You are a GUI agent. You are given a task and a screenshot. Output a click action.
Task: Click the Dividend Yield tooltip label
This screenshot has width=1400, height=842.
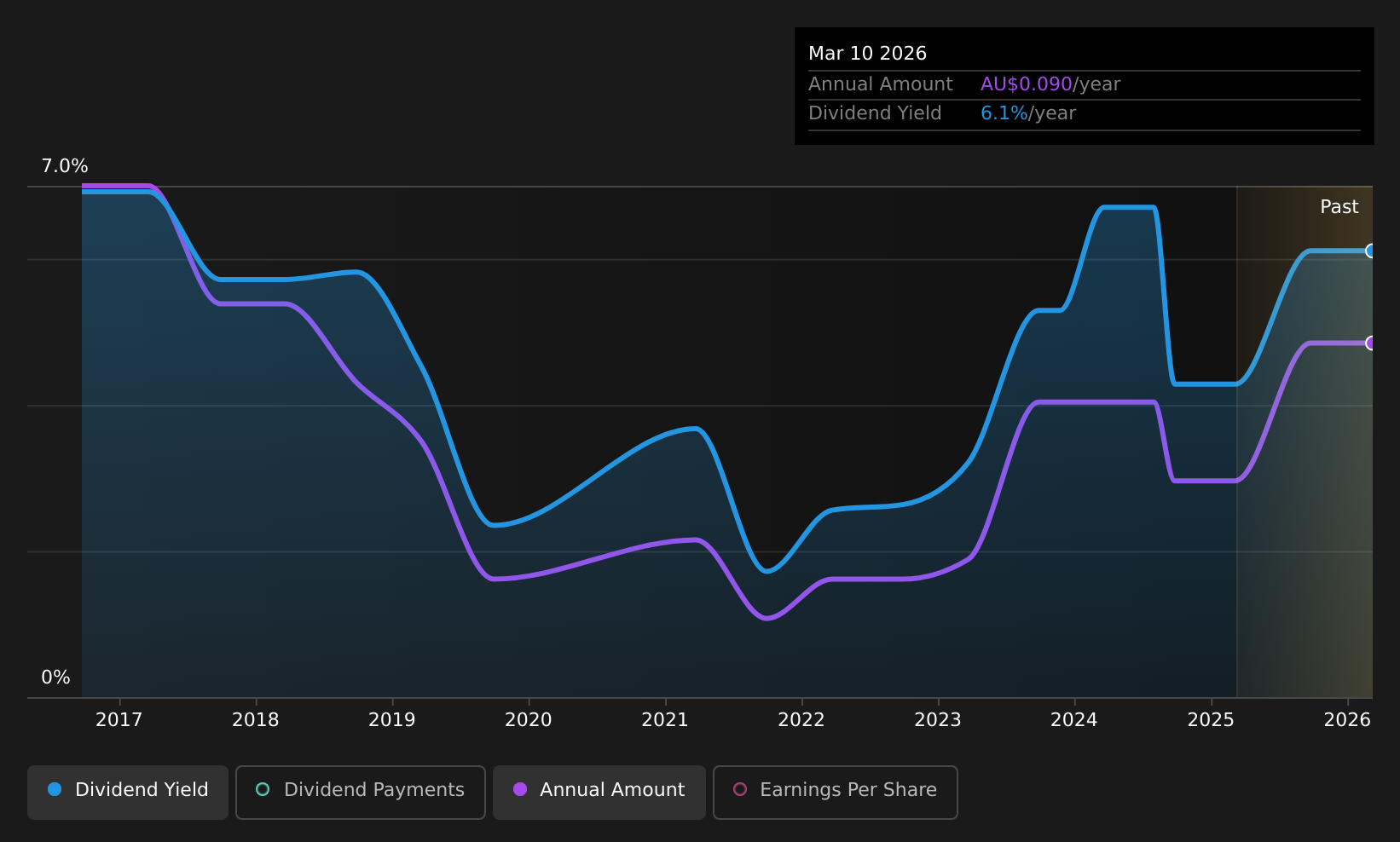coord(875,113)
